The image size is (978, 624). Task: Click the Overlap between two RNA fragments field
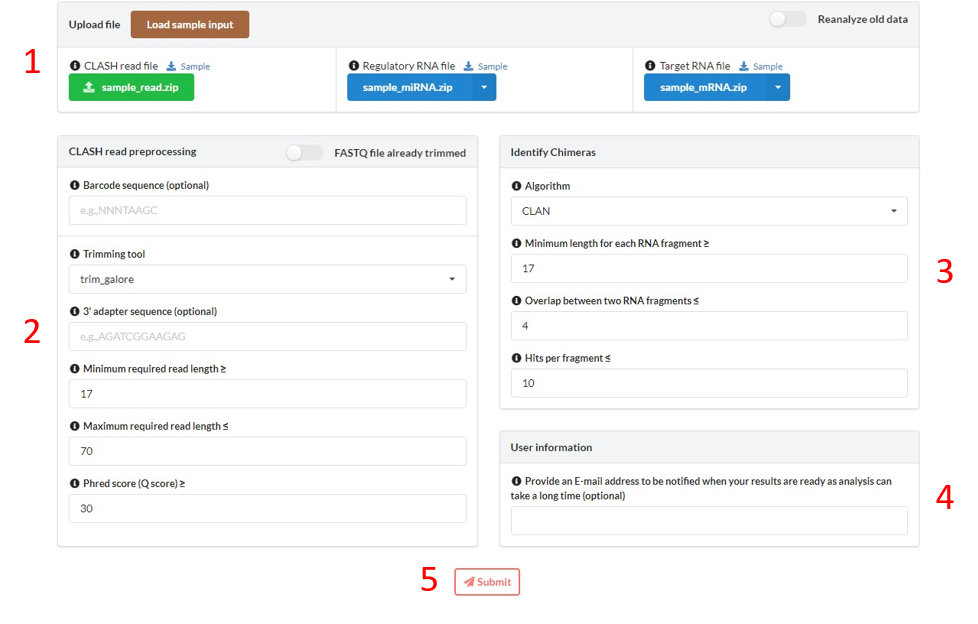(x=709, y=326)
